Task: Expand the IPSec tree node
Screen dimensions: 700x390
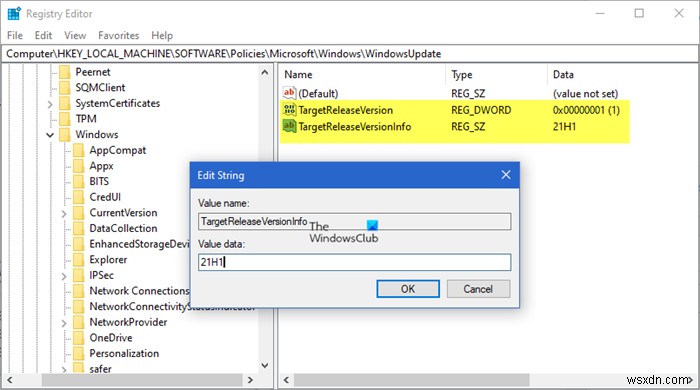Action: pos(64,276)
